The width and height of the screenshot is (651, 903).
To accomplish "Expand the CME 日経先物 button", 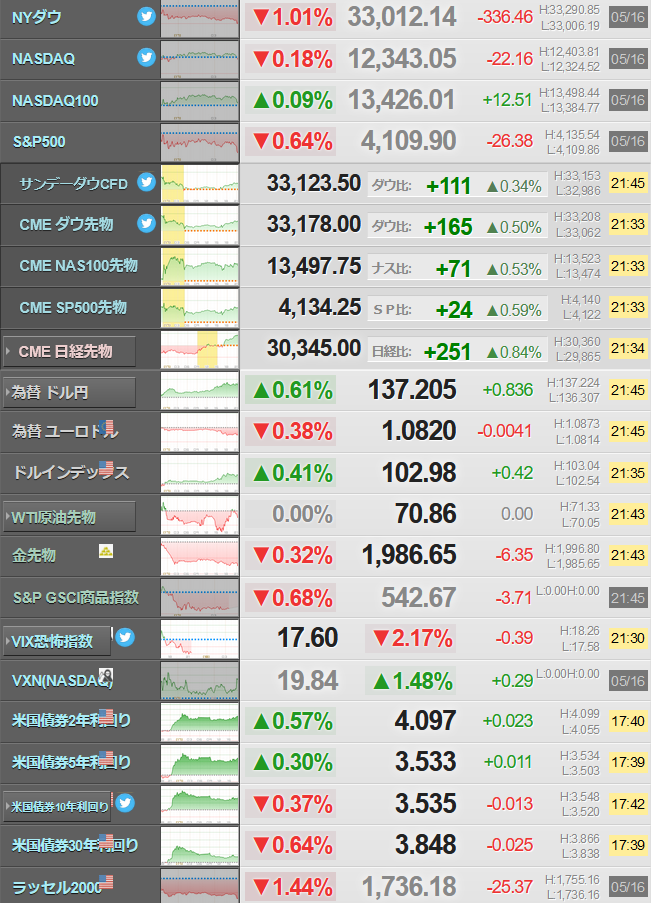I will click(70, 351).
